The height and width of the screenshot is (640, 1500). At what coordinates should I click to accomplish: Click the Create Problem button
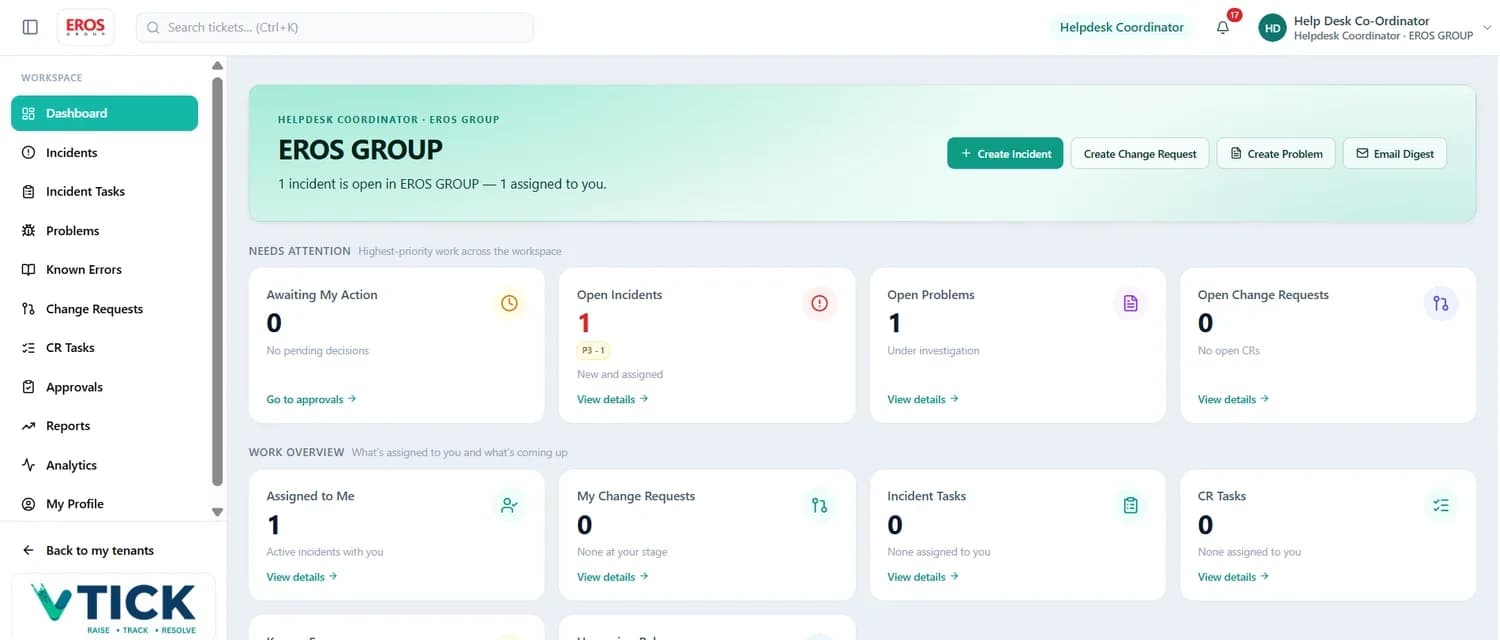(1276, 153)
